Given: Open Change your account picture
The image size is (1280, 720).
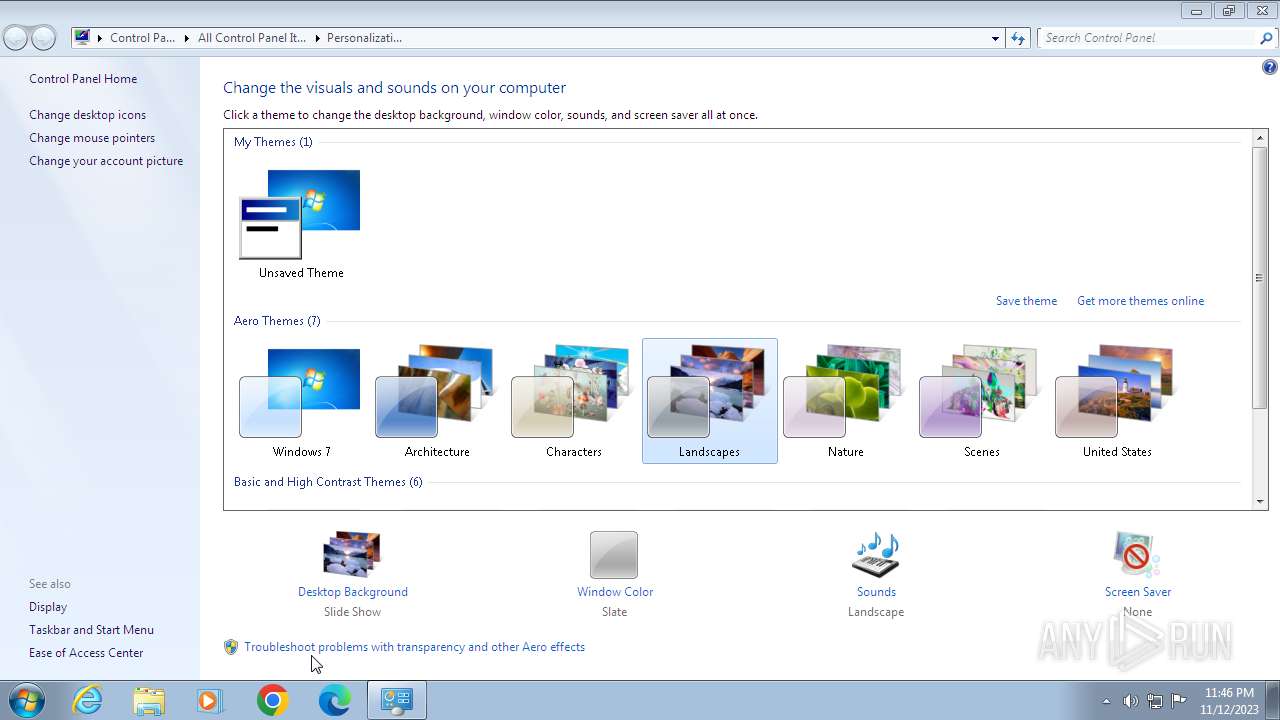Looking at the screenshot, I should (x=106, y=161).
